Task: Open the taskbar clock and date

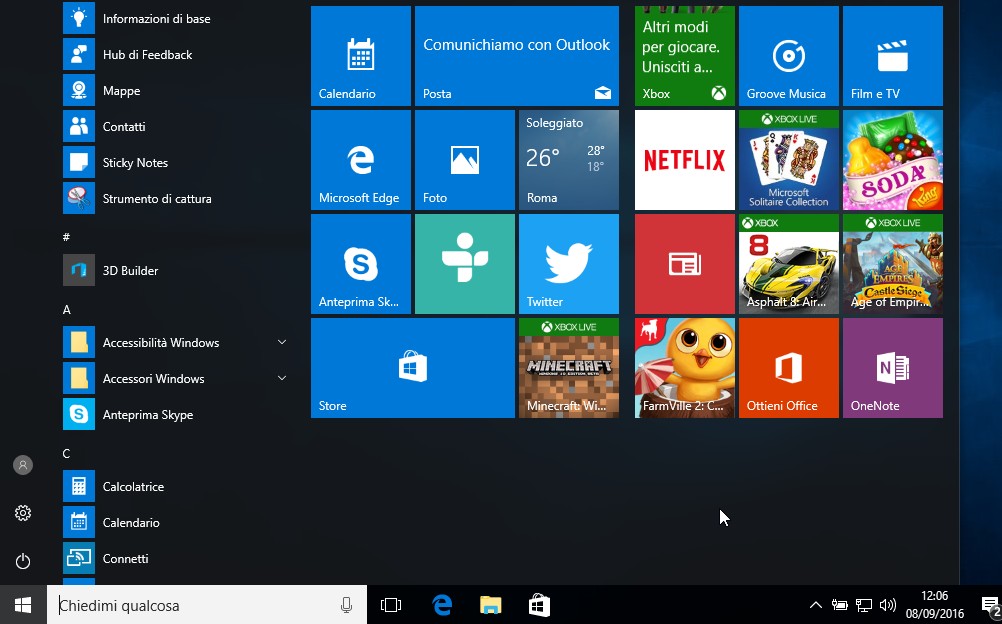Action: coord(935,605)
